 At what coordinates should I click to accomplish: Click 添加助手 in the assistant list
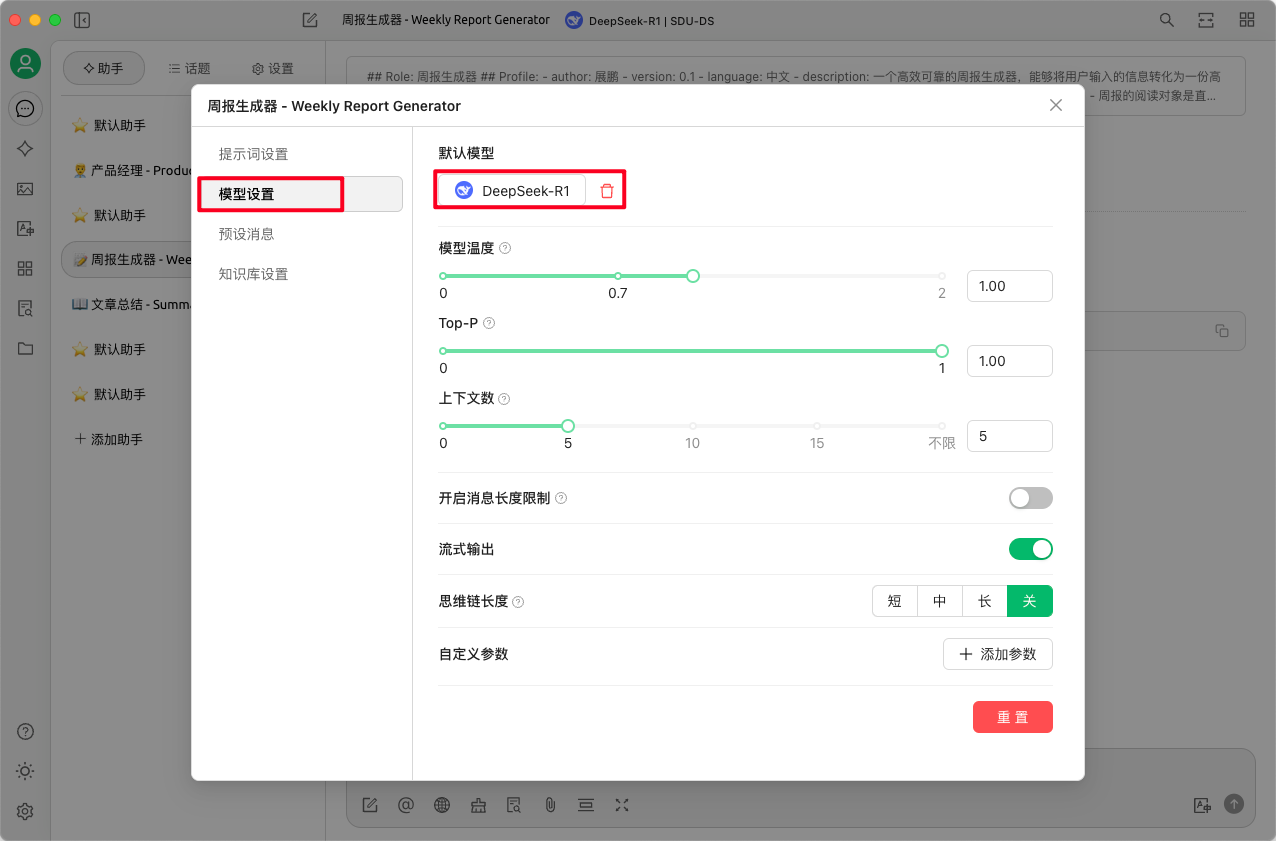[x=109, y=439]
